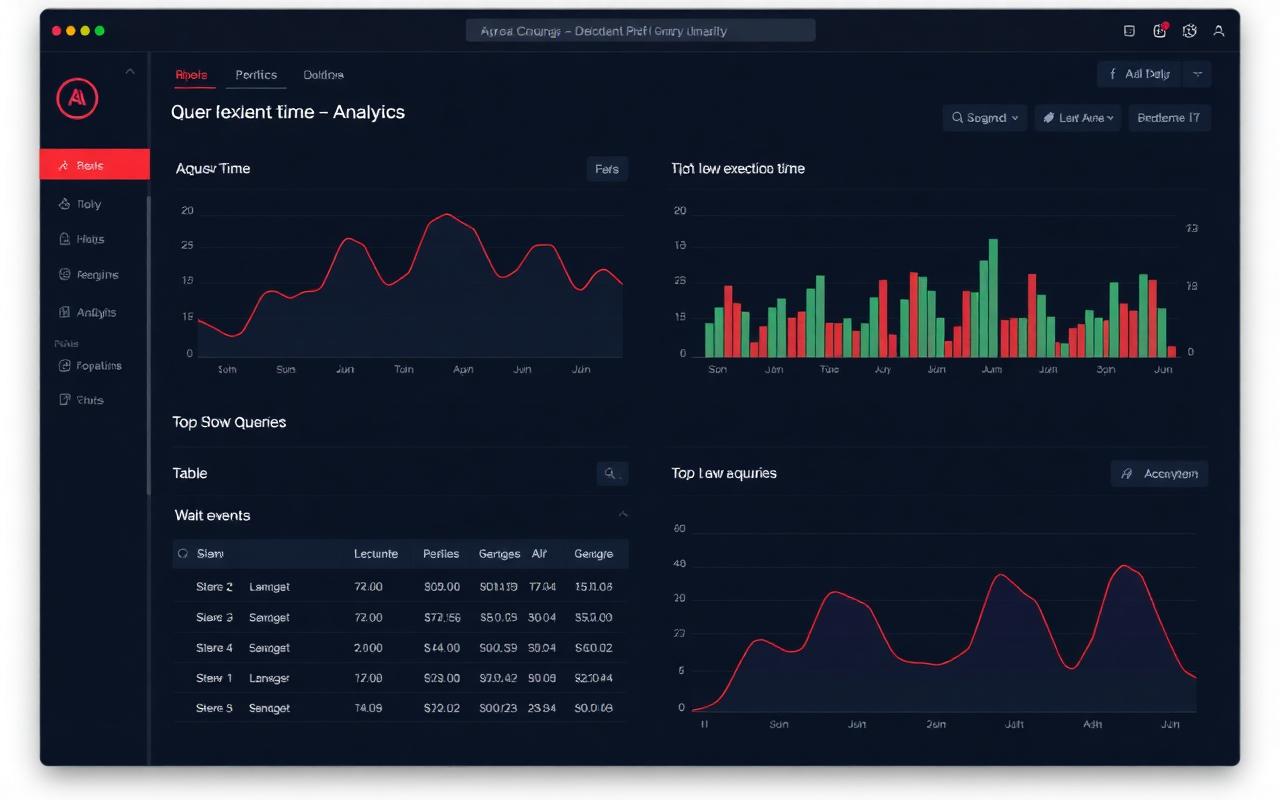Click the red circular app logo

coord(77,98)
